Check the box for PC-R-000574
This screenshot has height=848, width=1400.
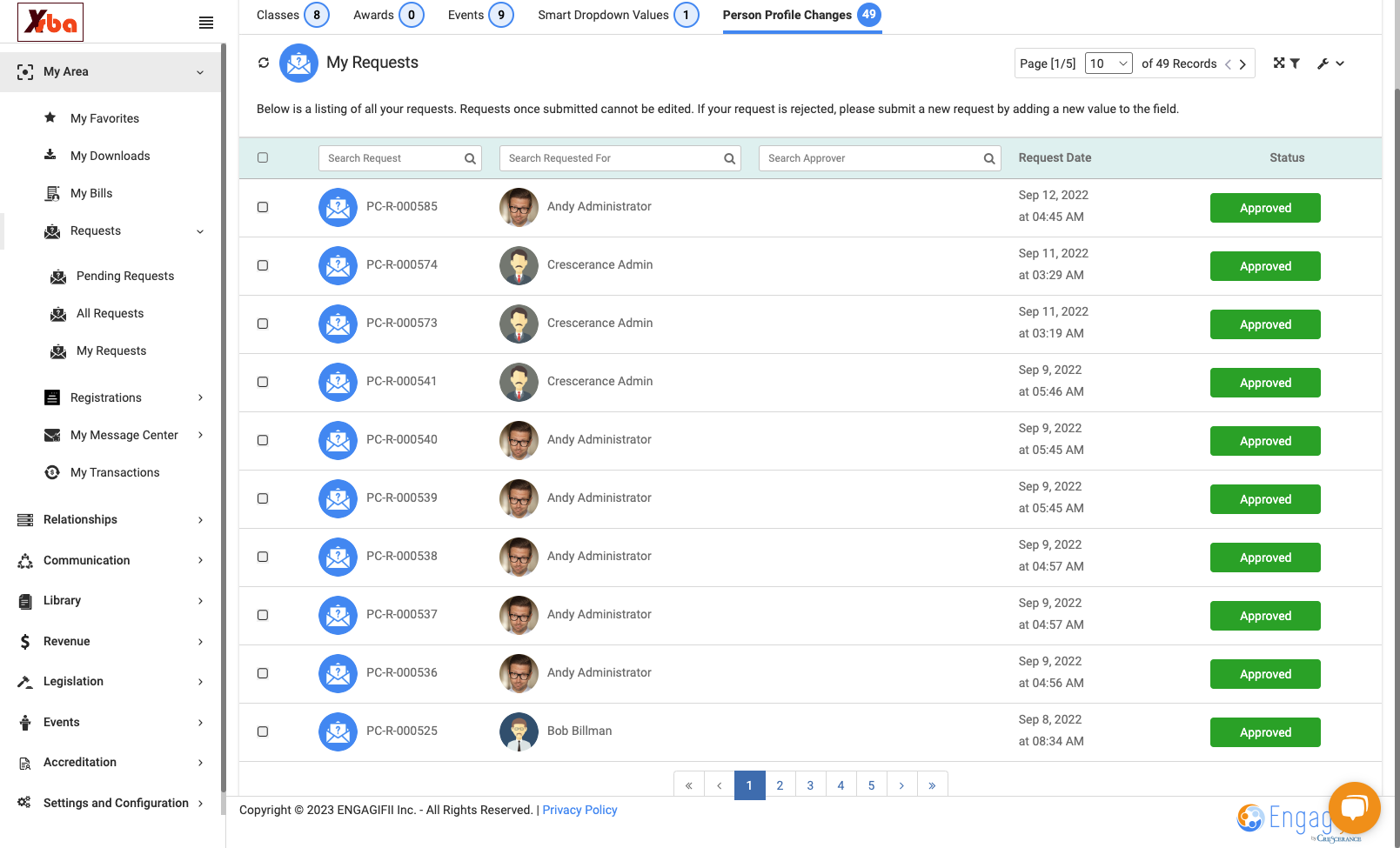click(x=263, y=265)
